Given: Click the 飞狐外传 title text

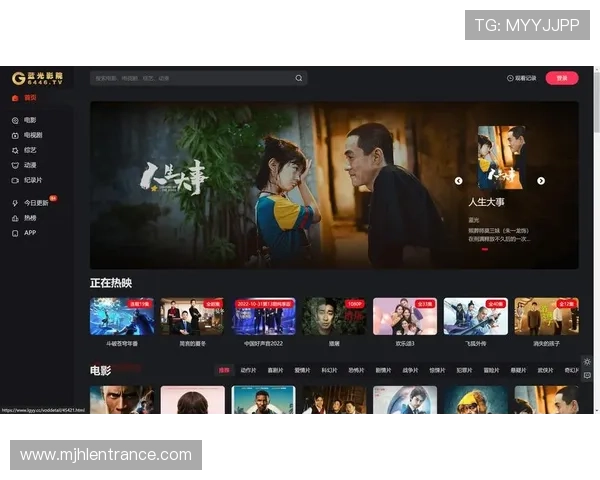Looking at the screenshot, I should 476,344.
